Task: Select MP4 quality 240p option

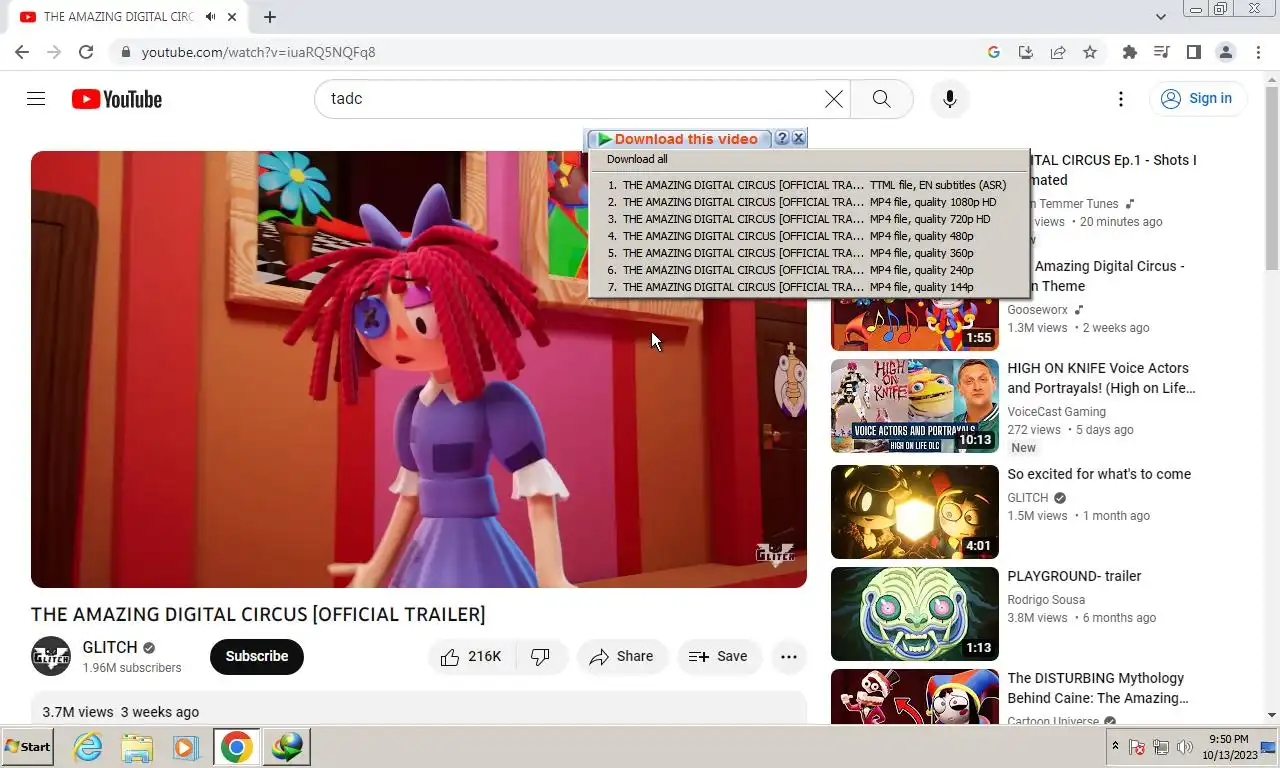Action: [808, 270]
